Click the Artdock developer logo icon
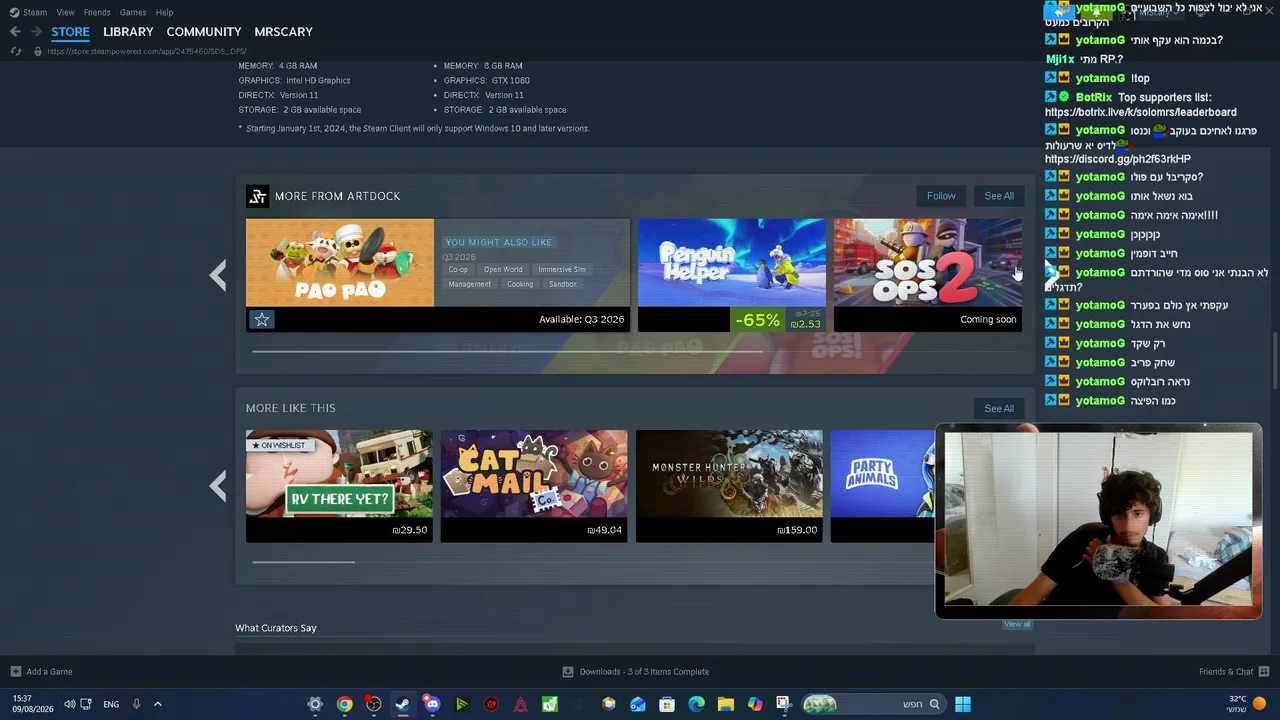Image resolution: width=1280 pixels, height=720 pixels. pyautogui.click(x=257, y=196)
